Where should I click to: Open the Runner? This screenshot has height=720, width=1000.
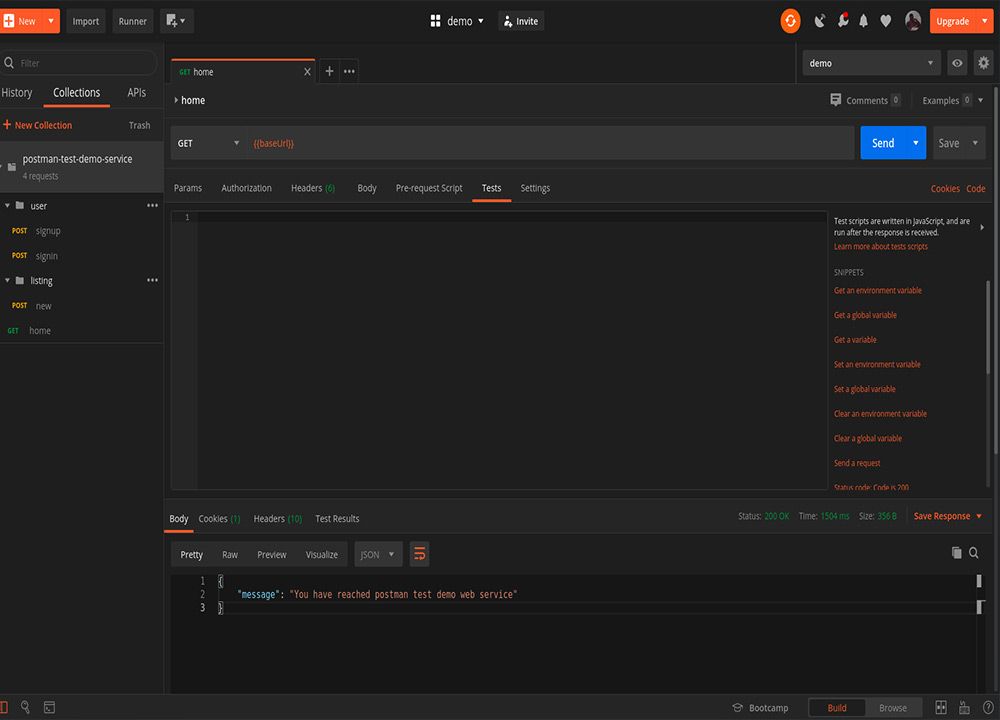tap(133, 21)
